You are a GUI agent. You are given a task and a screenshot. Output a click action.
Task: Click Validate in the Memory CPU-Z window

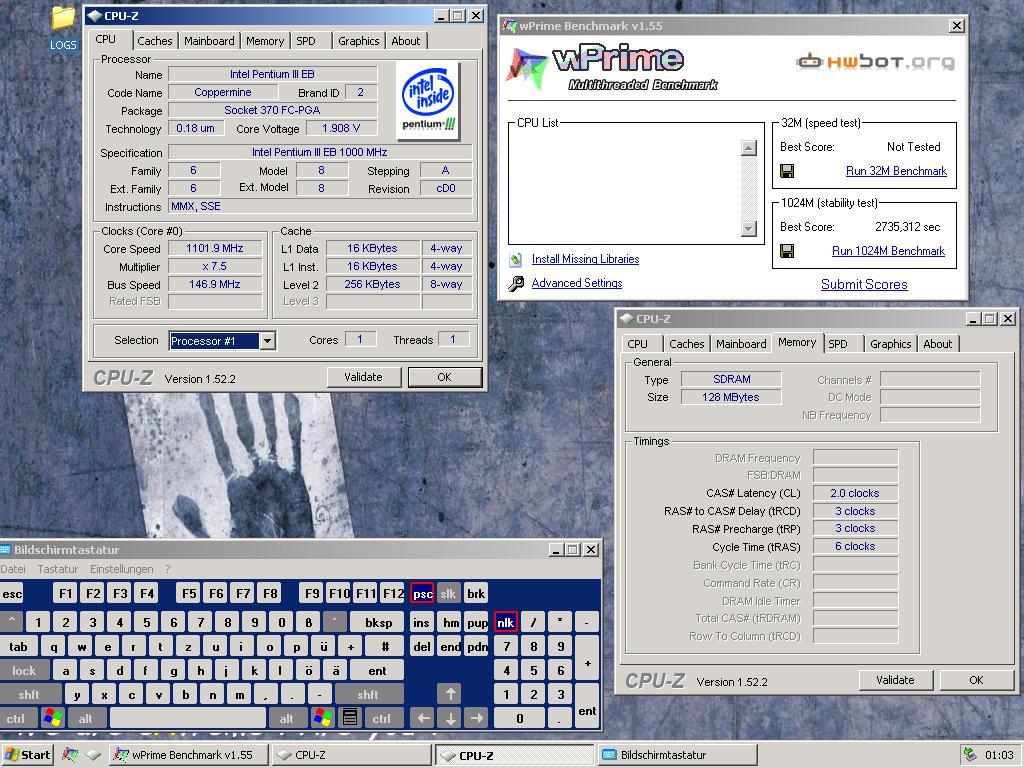(895, 680)
